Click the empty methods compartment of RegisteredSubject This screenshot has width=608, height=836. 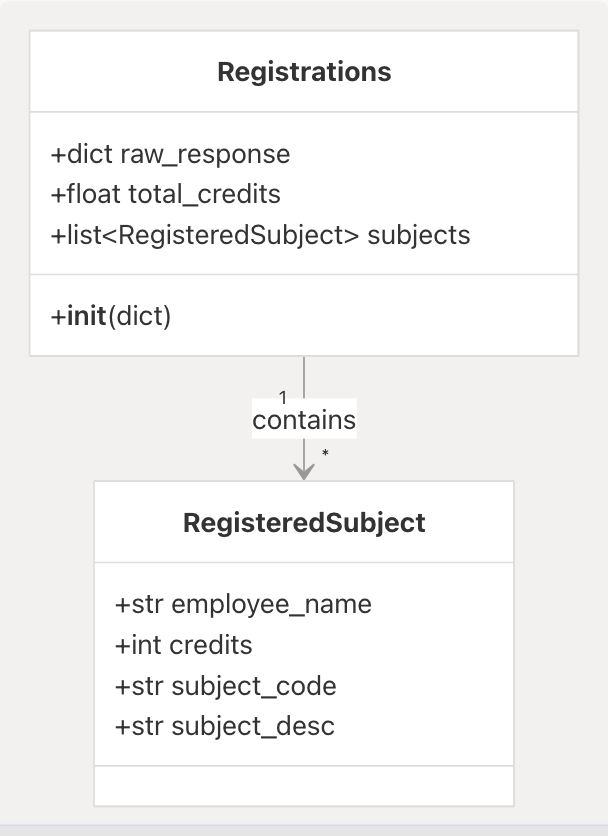coord(304,786)
